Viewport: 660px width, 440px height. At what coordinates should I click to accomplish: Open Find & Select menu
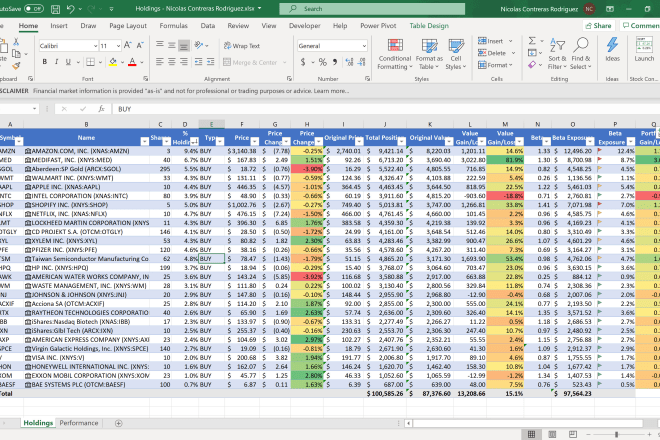581,54
